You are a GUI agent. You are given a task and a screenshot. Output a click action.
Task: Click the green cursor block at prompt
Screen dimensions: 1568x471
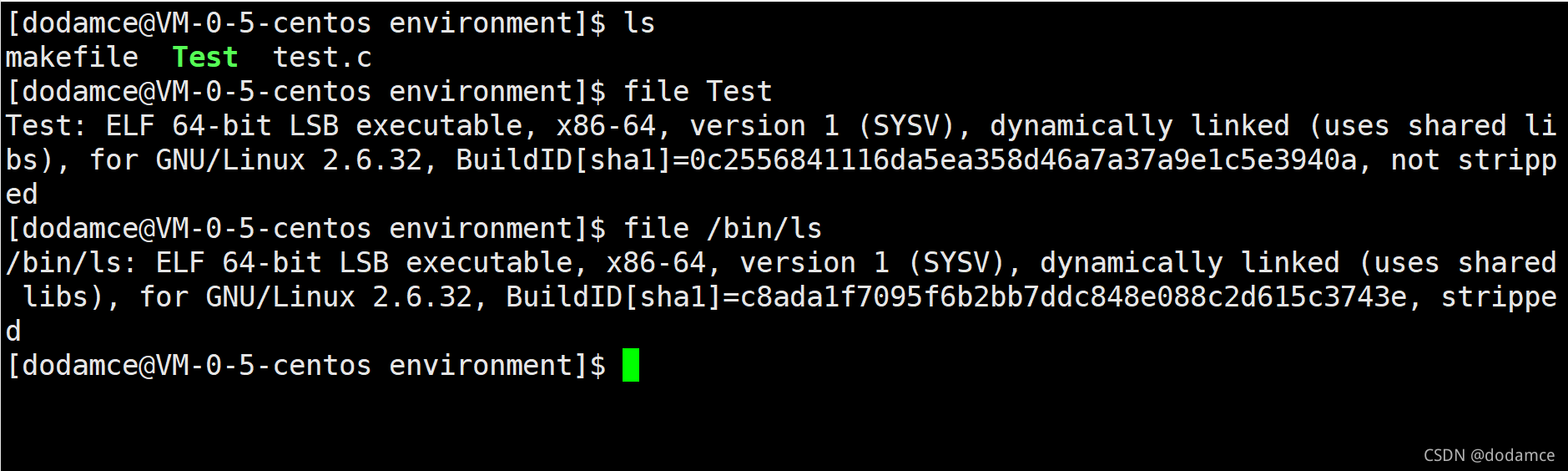pos(631,365)
